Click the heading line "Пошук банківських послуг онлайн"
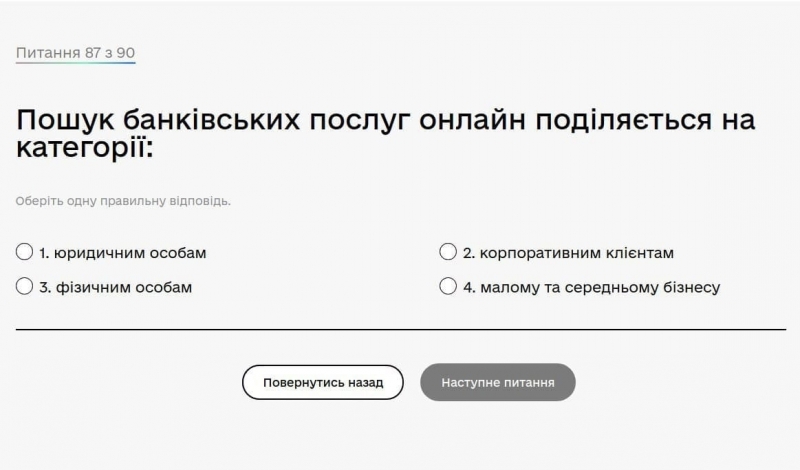 coord(385,121)
